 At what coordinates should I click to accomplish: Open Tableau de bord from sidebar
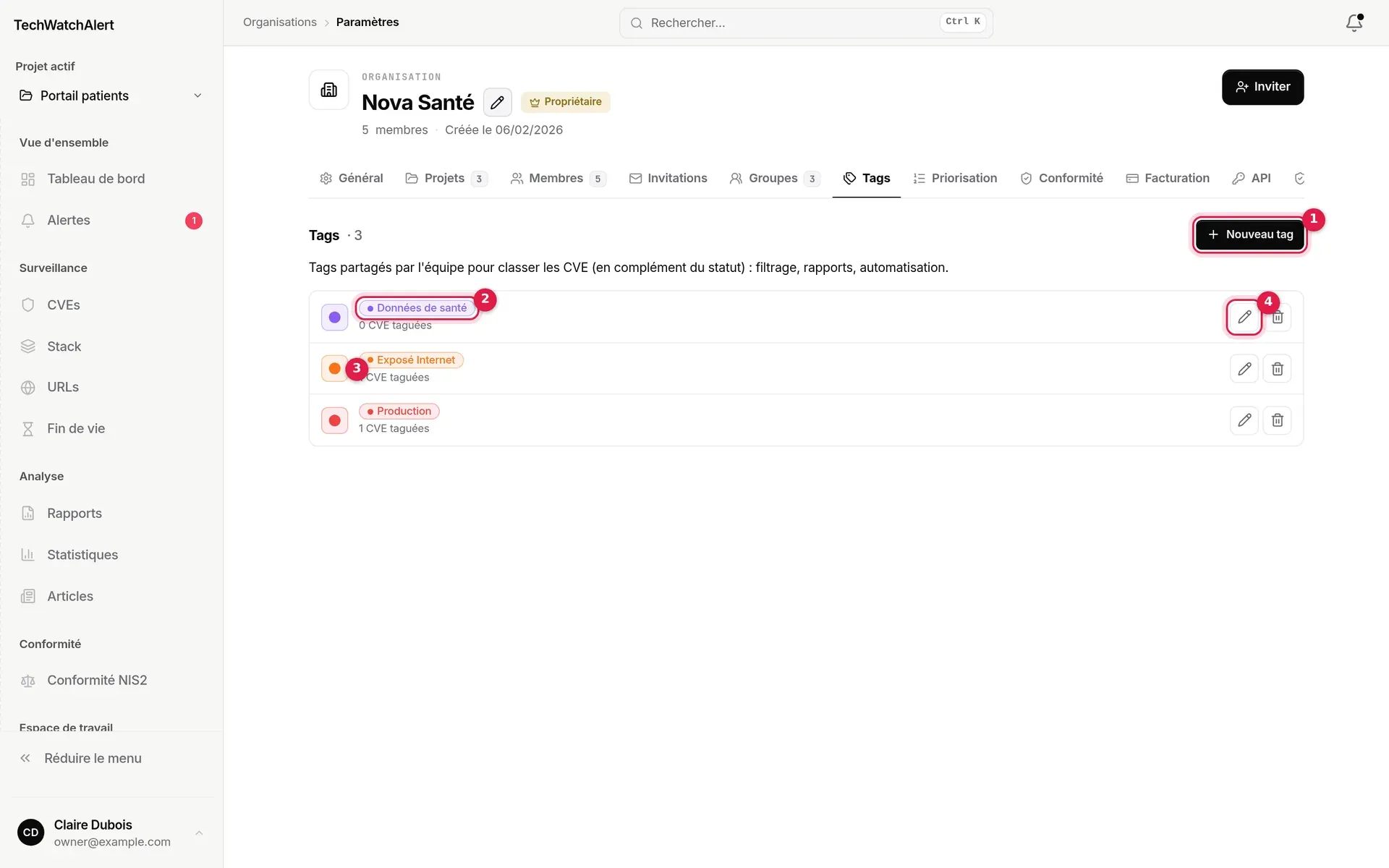(111, 179)
